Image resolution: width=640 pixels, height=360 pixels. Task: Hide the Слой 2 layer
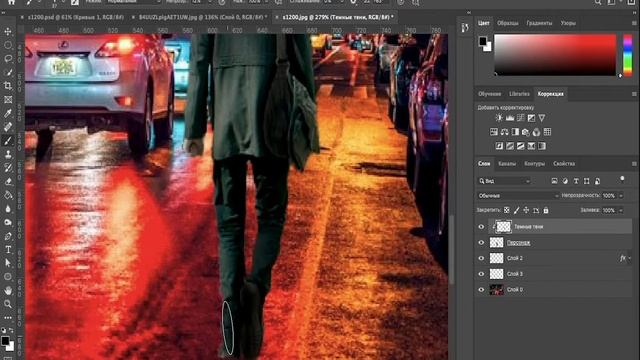481,258
